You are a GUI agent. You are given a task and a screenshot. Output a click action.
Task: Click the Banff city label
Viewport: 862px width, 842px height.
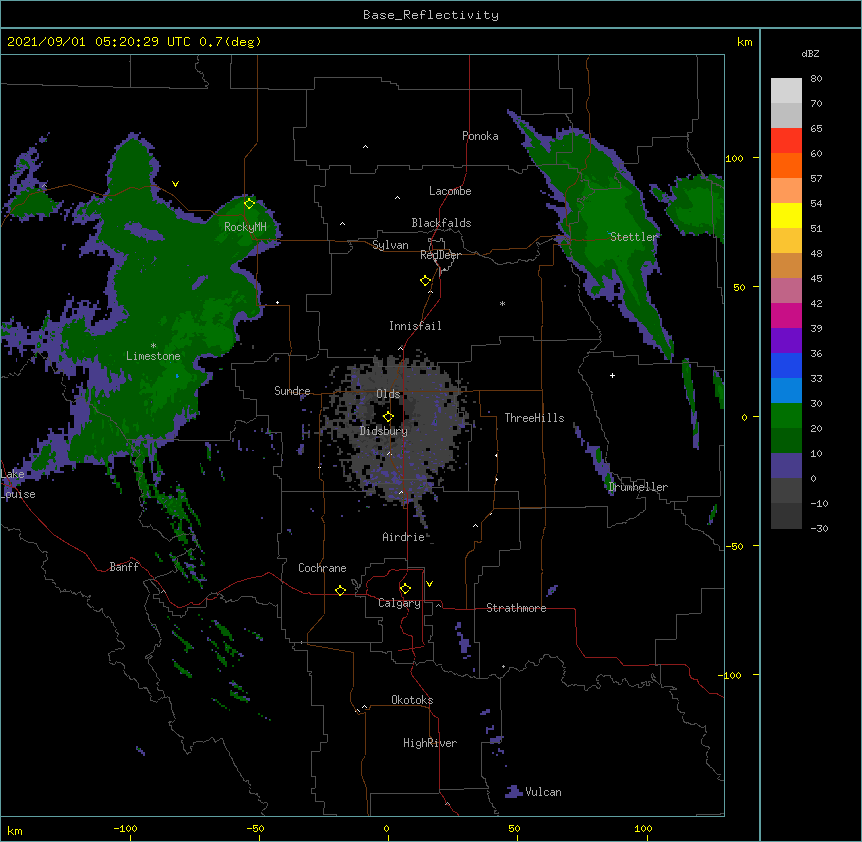pos(124,567)
